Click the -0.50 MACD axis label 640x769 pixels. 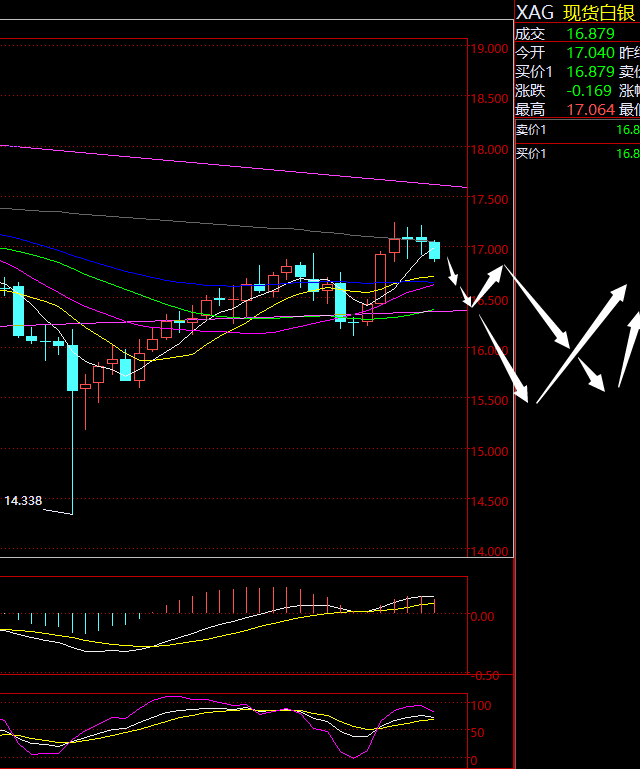click(x=485, y=676)
